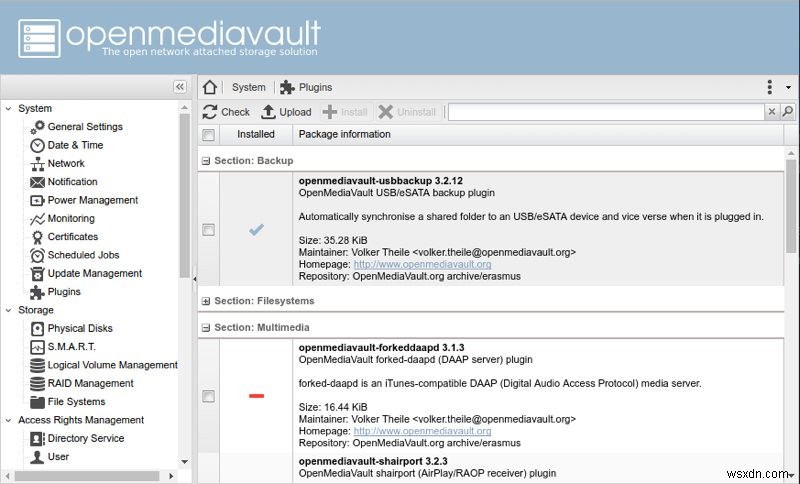The image size is (800, 484).
Task: Sort by Package information column header
Action: coord(538,134)
